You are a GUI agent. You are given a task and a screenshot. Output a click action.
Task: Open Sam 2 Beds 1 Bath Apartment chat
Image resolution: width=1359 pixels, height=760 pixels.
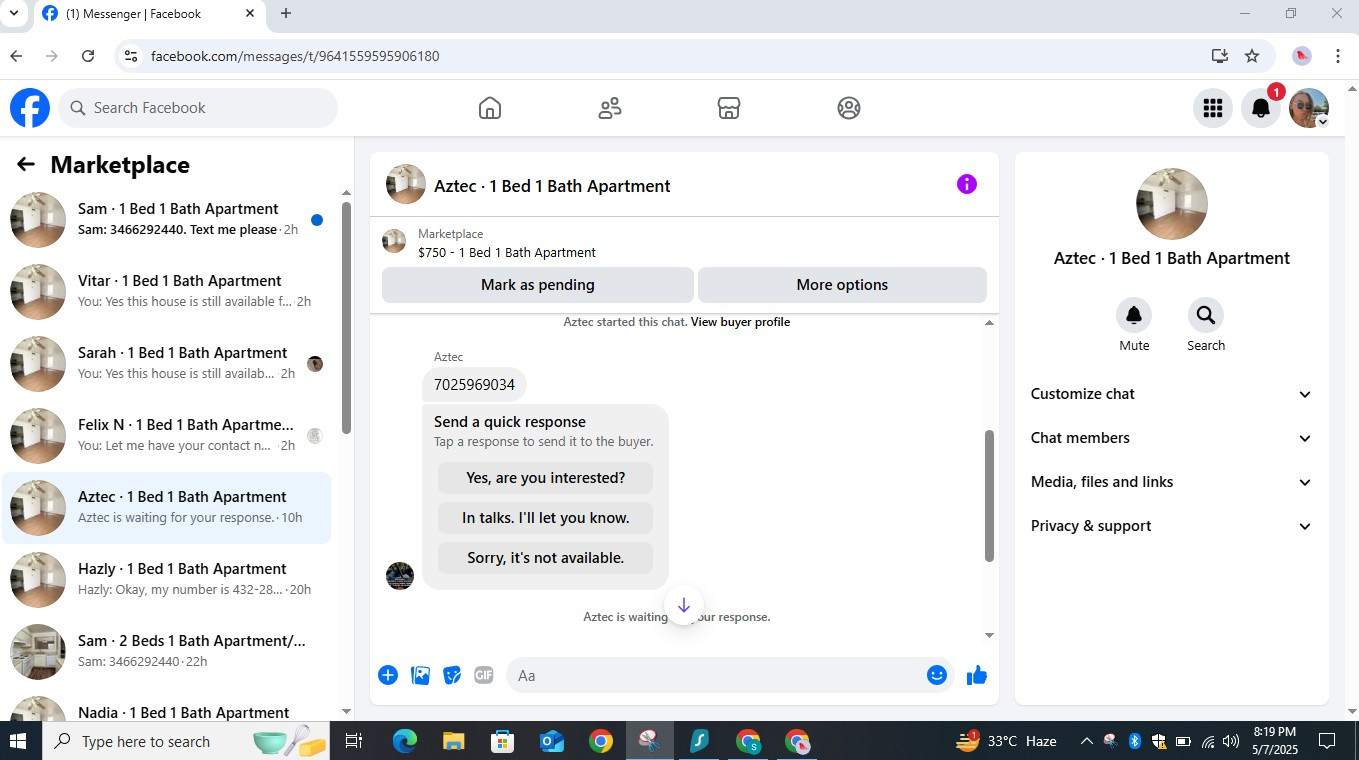(x=166, y=652)
